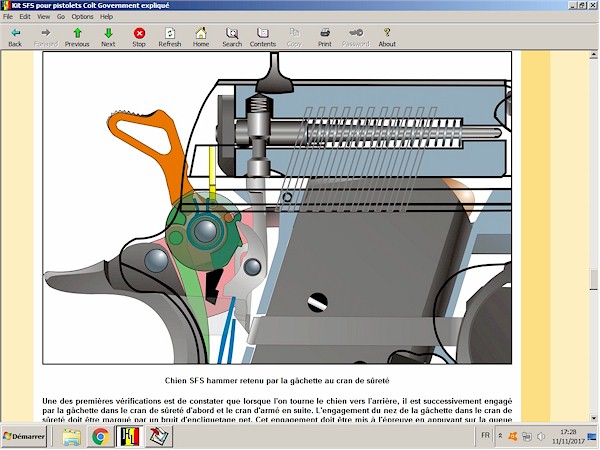Open the Help menu
This screenshot has height=450, width=600.
106,16
